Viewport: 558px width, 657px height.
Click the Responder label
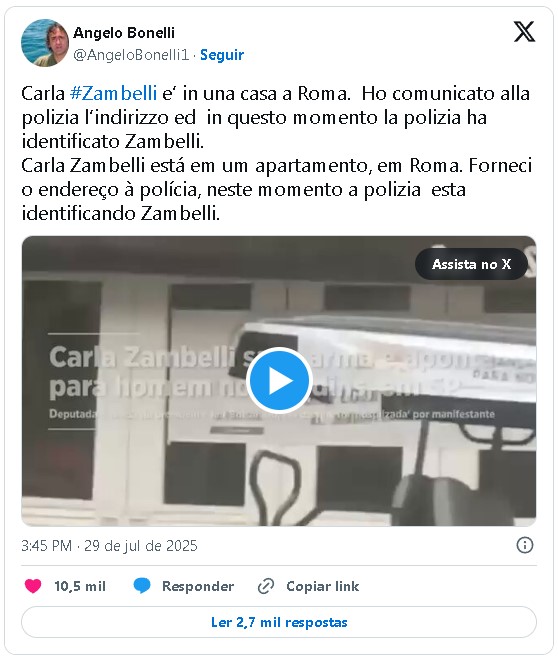click(198, 586)
